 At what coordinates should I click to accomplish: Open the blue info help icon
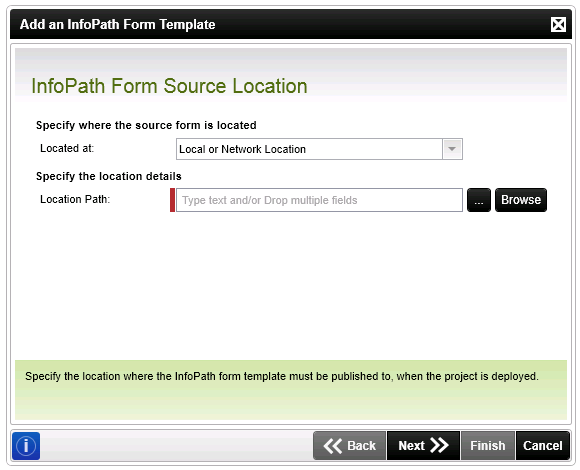[x=26, y=446]
